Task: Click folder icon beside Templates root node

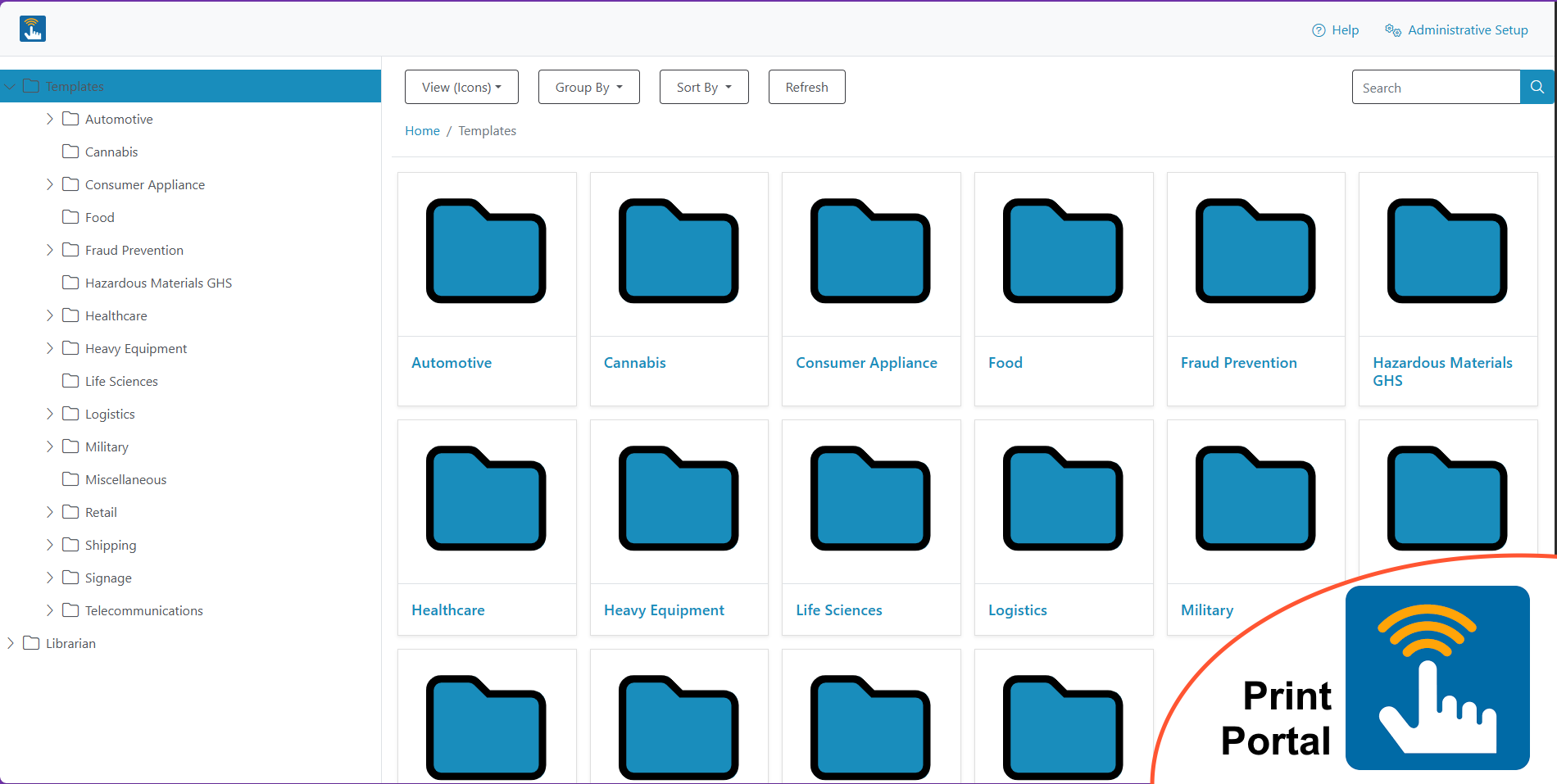Action: 32,86
